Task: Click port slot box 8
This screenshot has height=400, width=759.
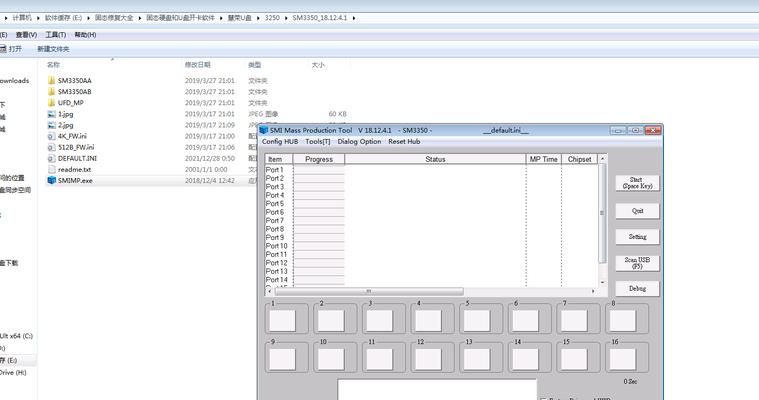Action: 622,321
